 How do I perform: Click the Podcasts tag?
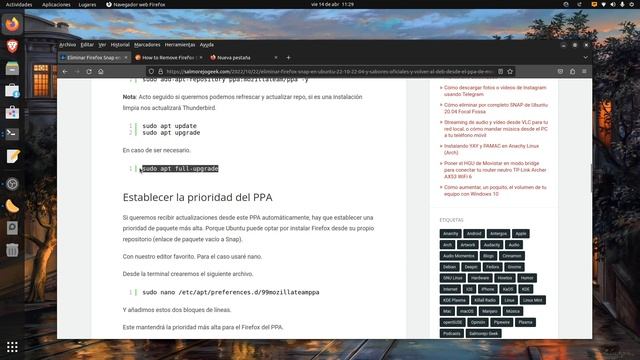451,333
